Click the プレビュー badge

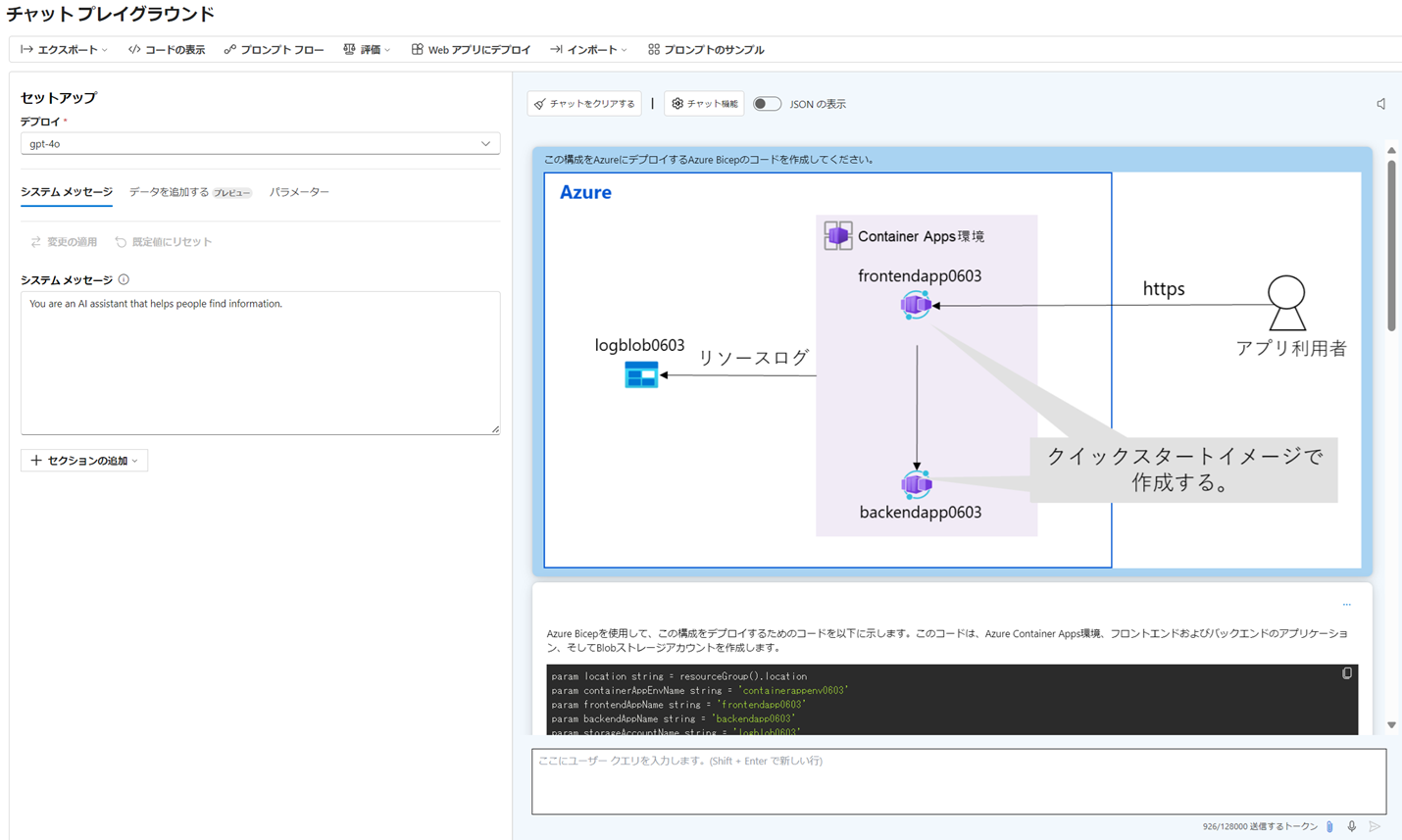coord(232,193)
